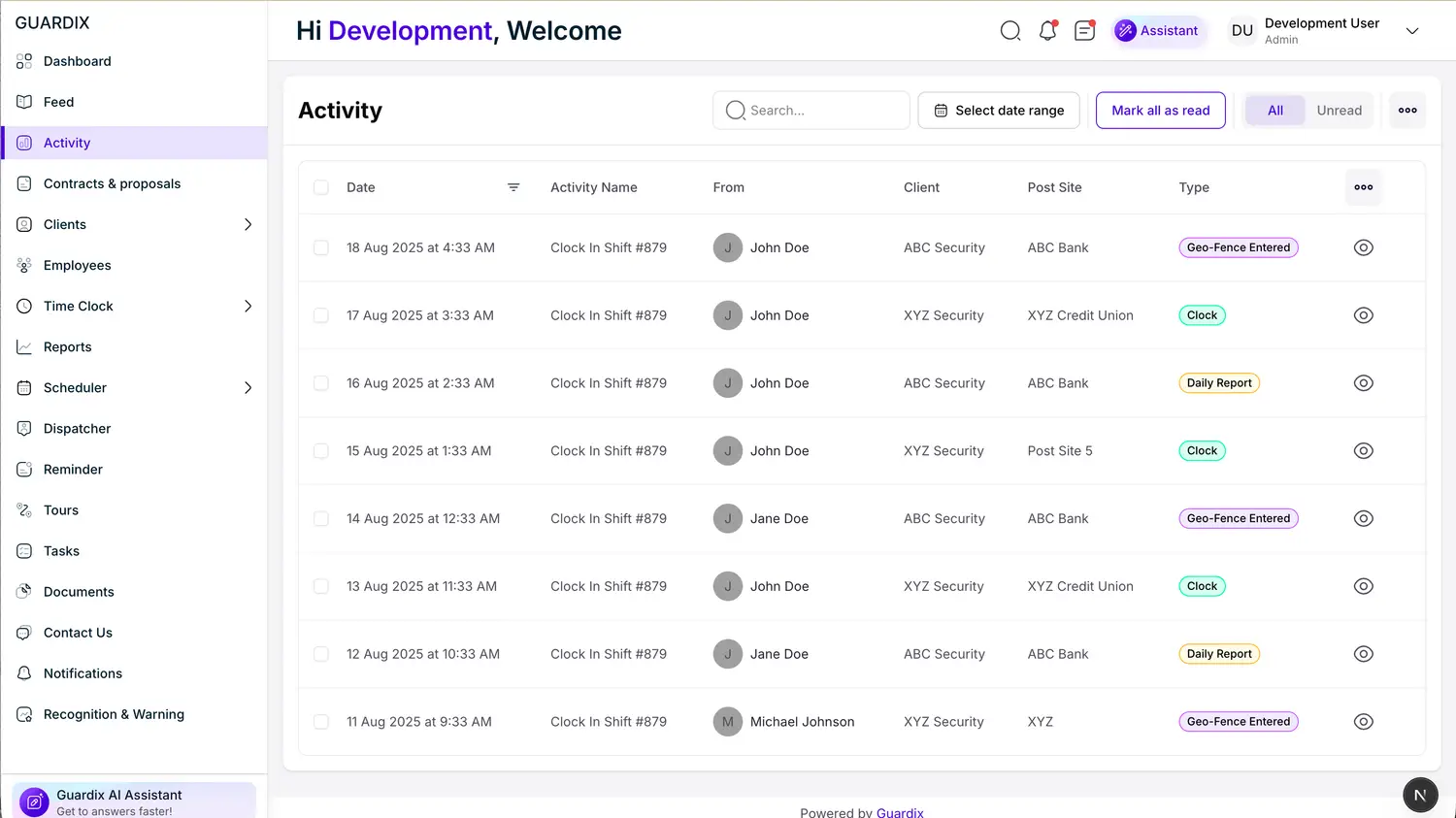
Task: Open the search icon in top header
Action: [1010, 31]
